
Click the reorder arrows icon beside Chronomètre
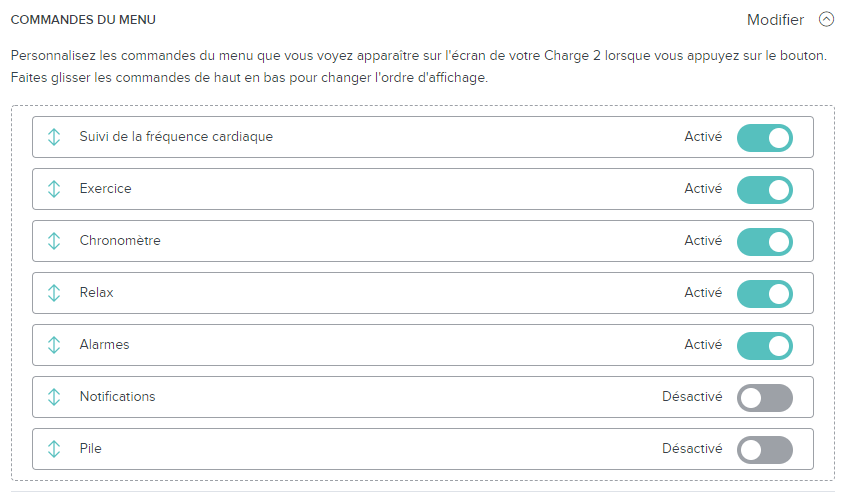click(x=54, y=241)
